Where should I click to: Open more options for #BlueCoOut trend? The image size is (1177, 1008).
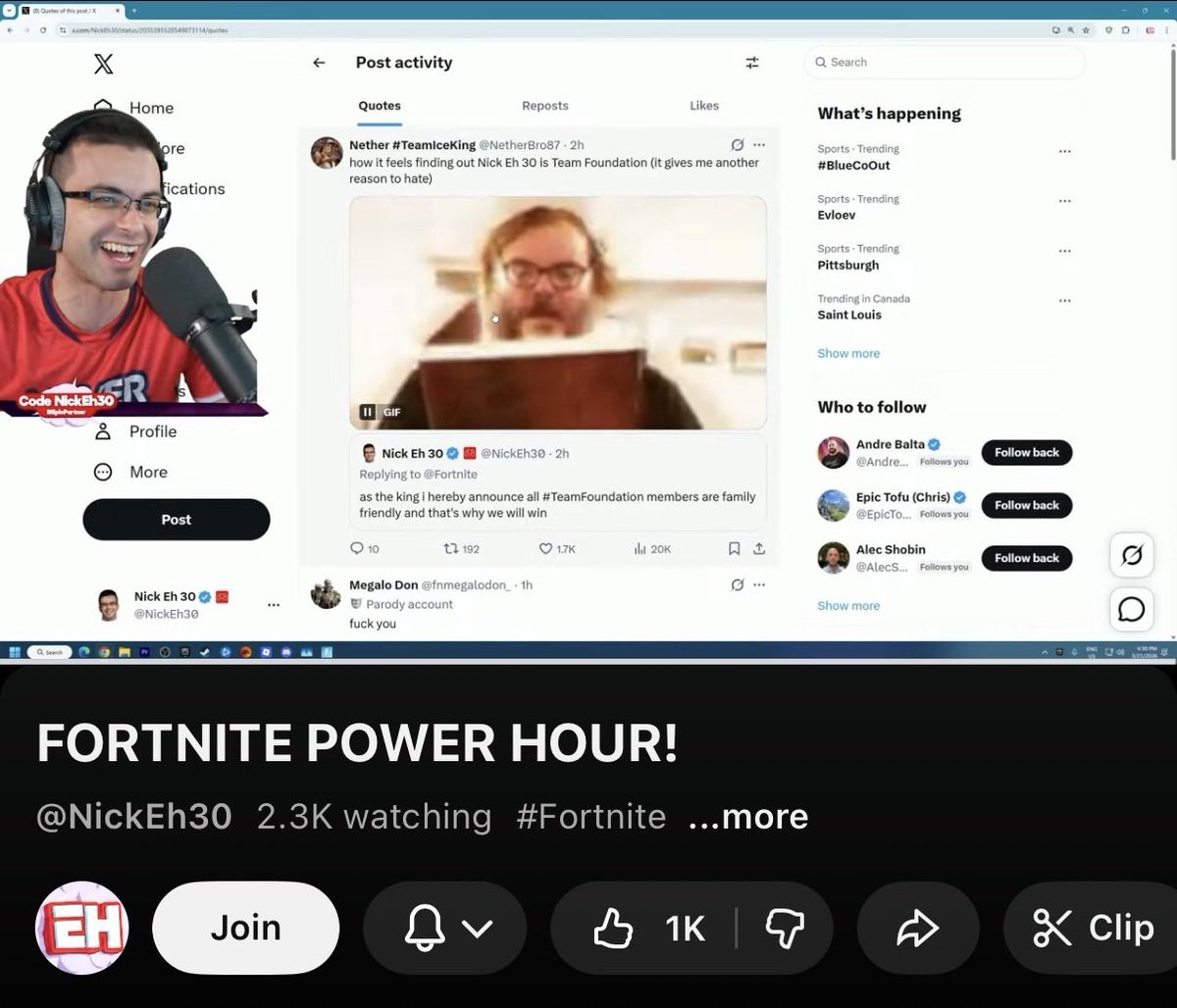tap(1064, 152)
